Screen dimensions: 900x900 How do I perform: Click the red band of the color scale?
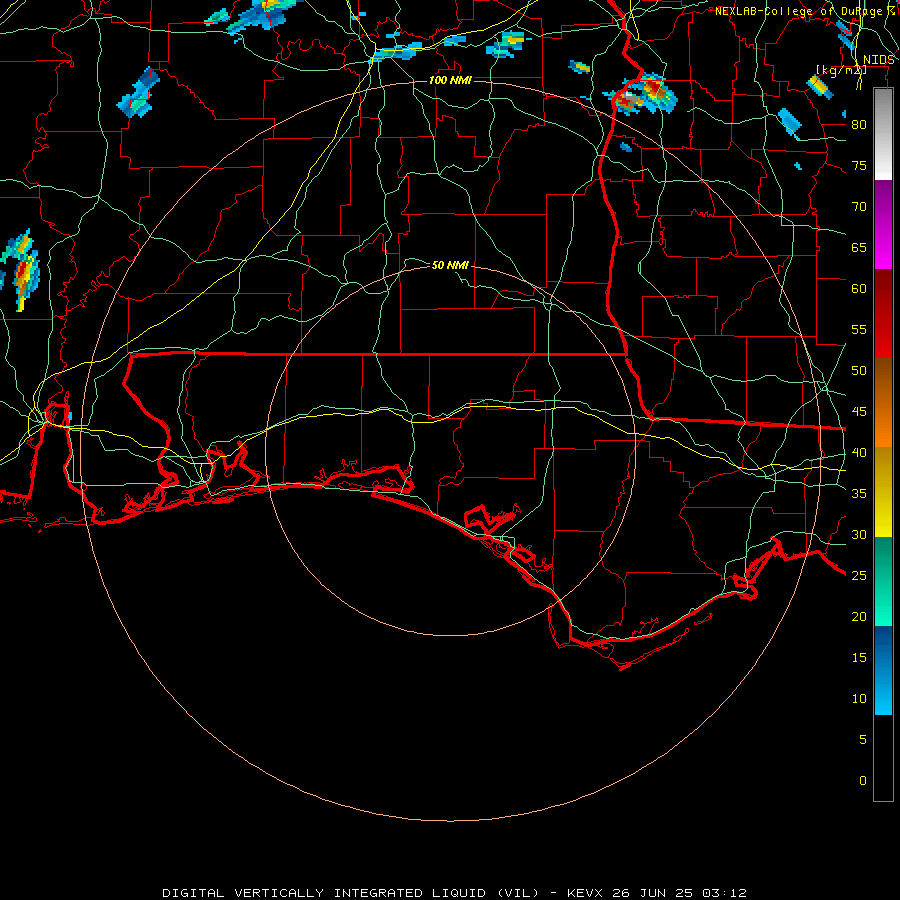click(x=883, y=314)
